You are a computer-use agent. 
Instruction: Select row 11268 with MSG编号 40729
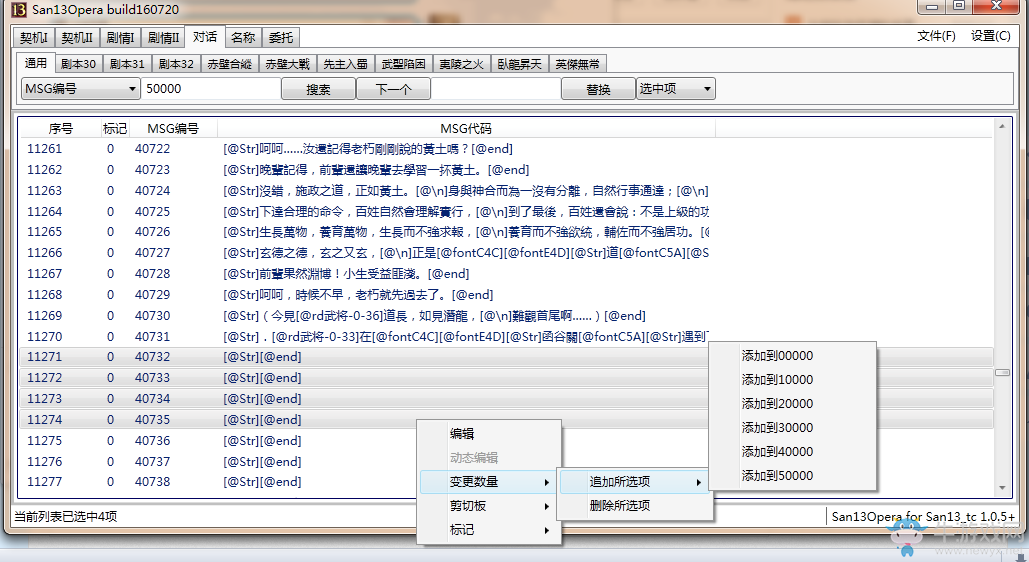click(x=506, y=295)
